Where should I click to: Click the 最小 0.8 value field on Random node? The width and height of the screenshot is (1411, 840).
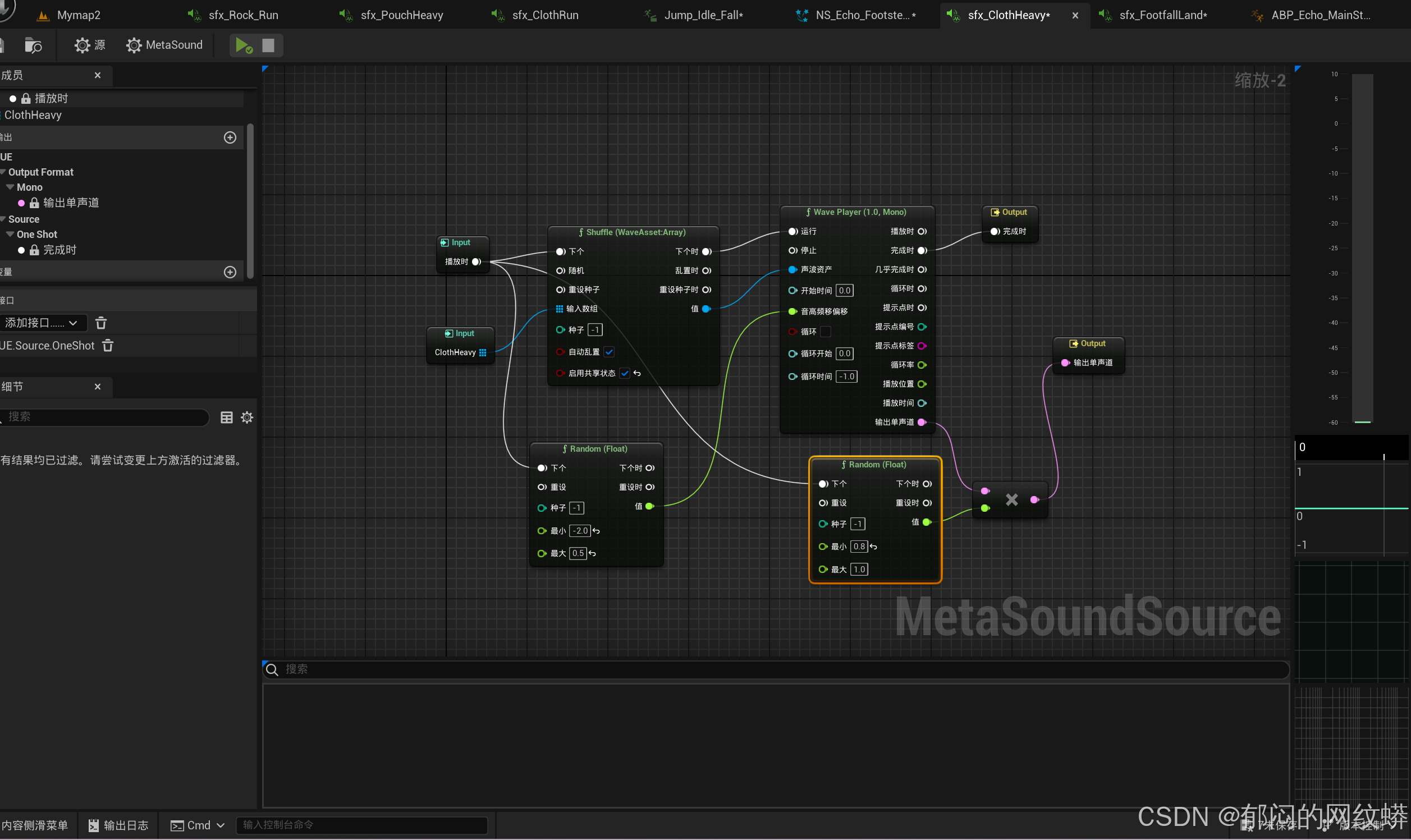coord(859,547)
